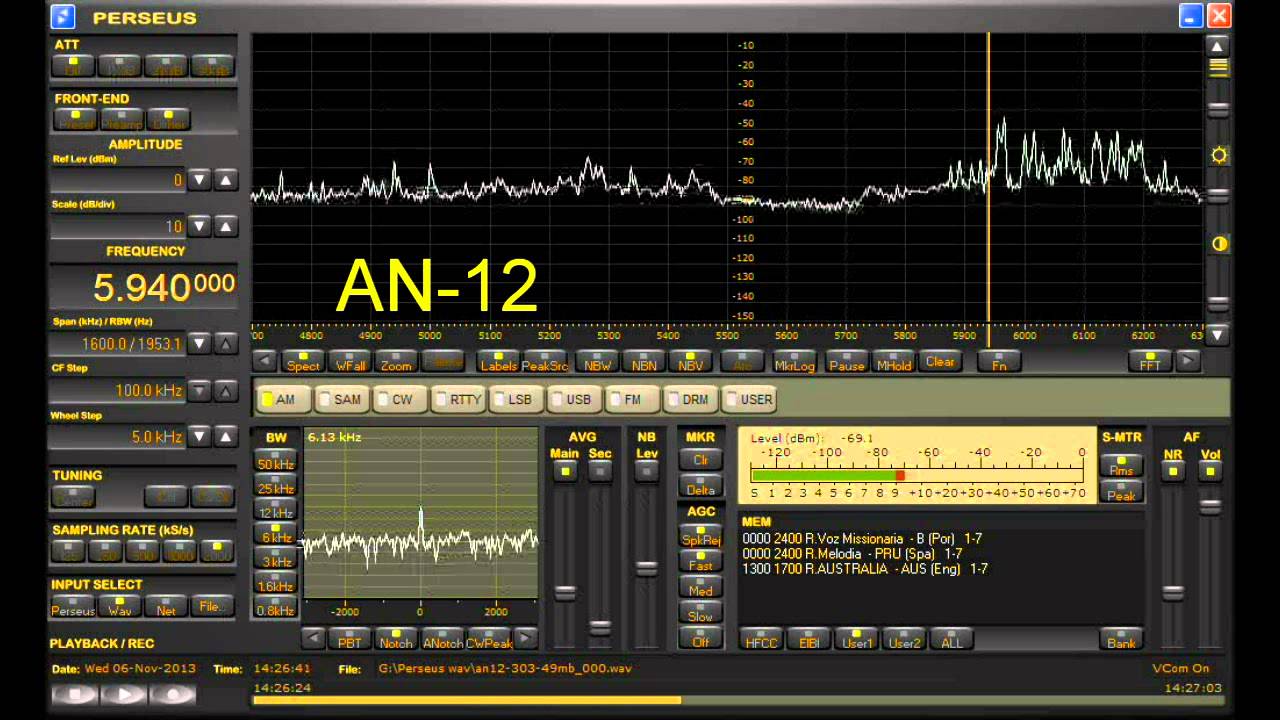Decrease Scale dB/div with down arrow
Image resolution: width=1280 pixels, height=720 pixels.
[199, 226]
